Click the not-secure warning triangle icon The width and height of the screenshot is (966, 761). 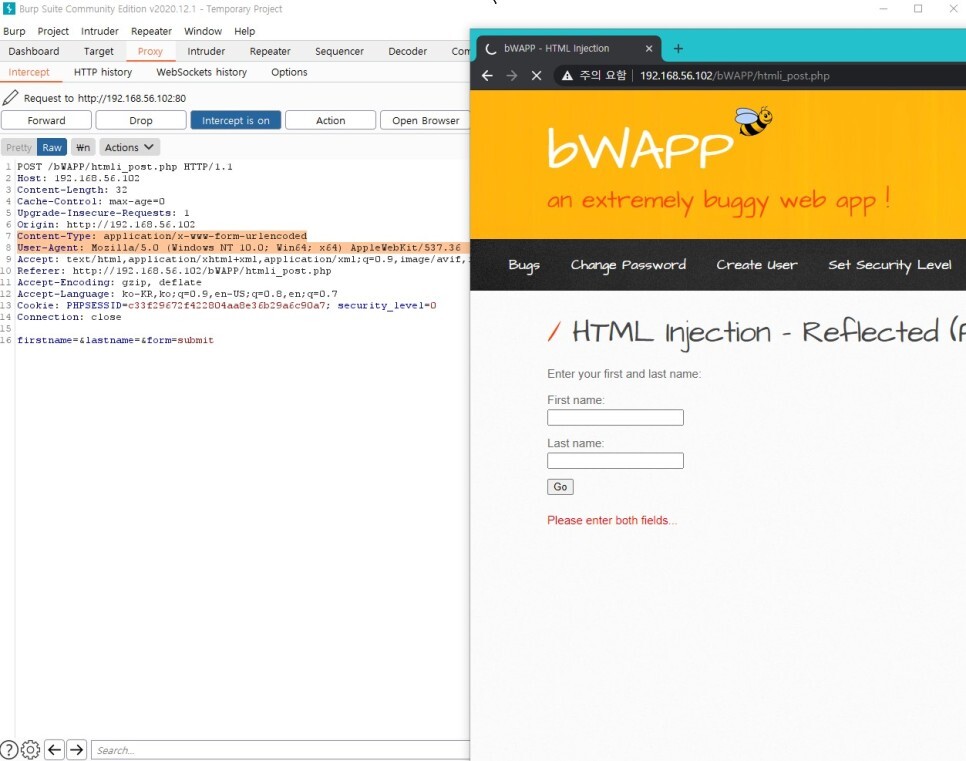566,75
